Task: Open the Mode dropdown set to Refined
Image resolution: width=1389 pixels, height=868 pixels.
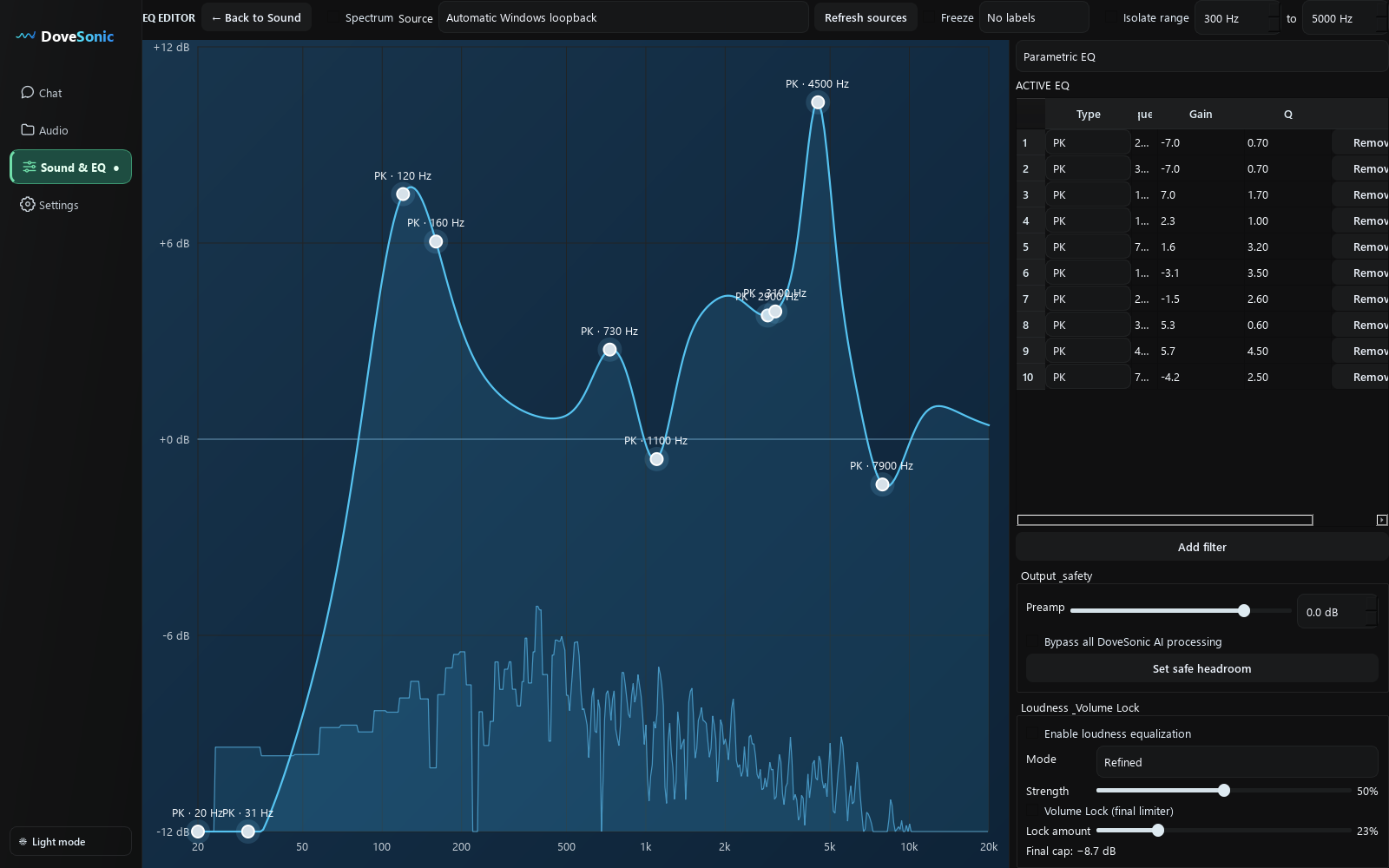Action: [x=1237, y=762]
